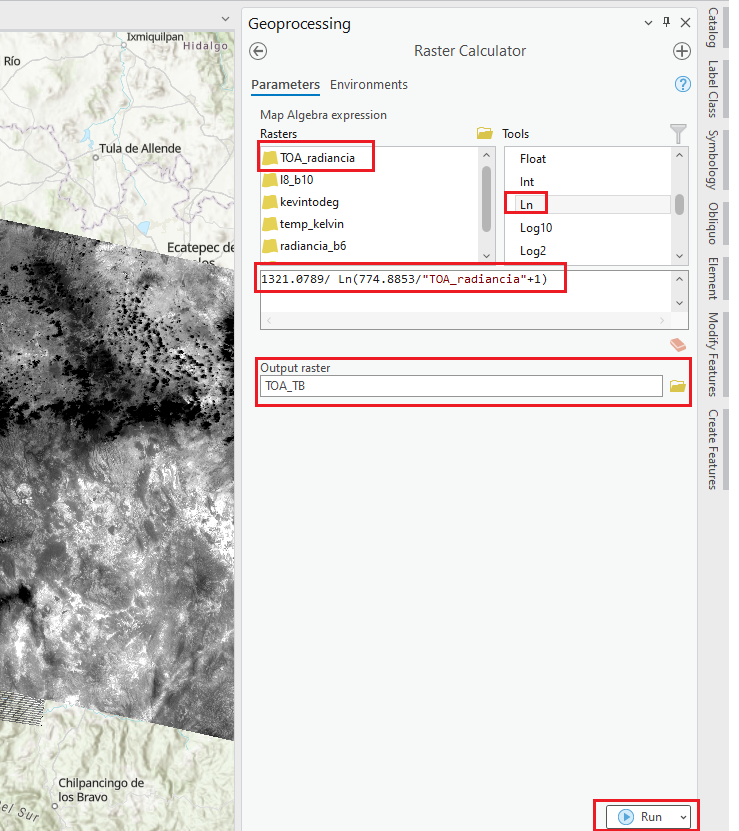Click the Output raster text field
The image size is (739, 831).
[460, 386]
